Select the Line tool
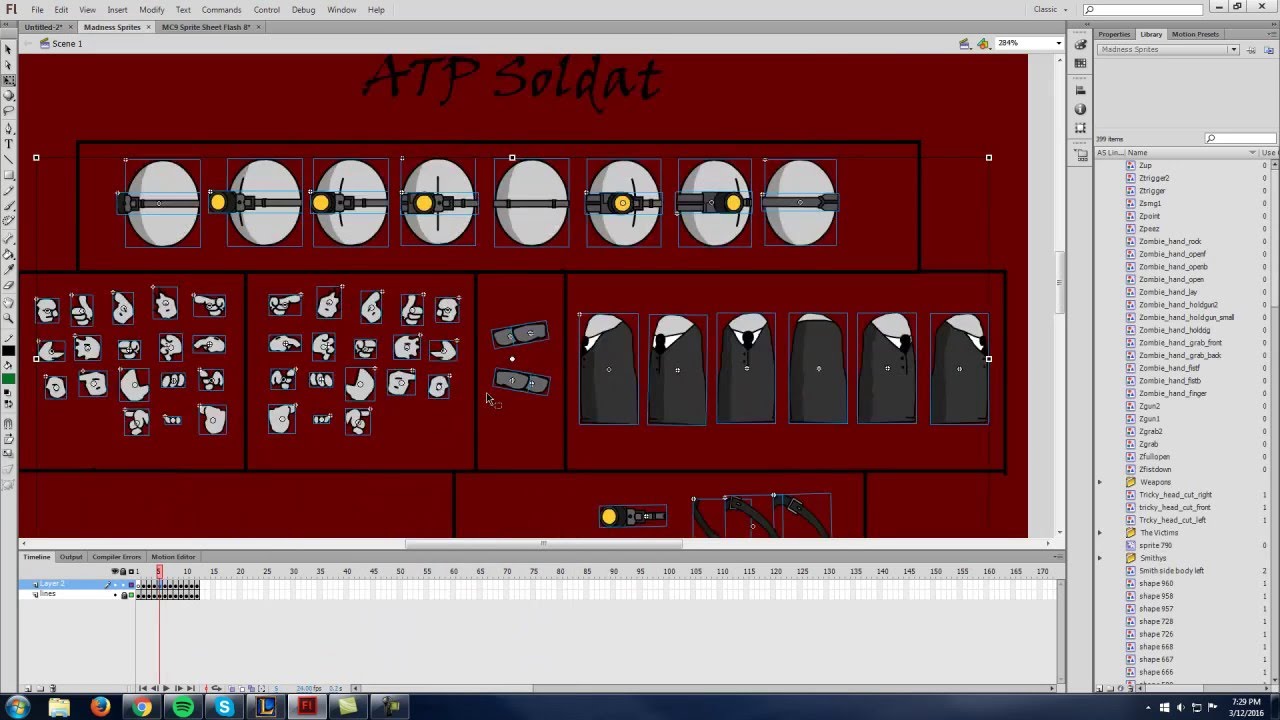The height and width of the screenshot is (720, 1280). coord(11,160)
